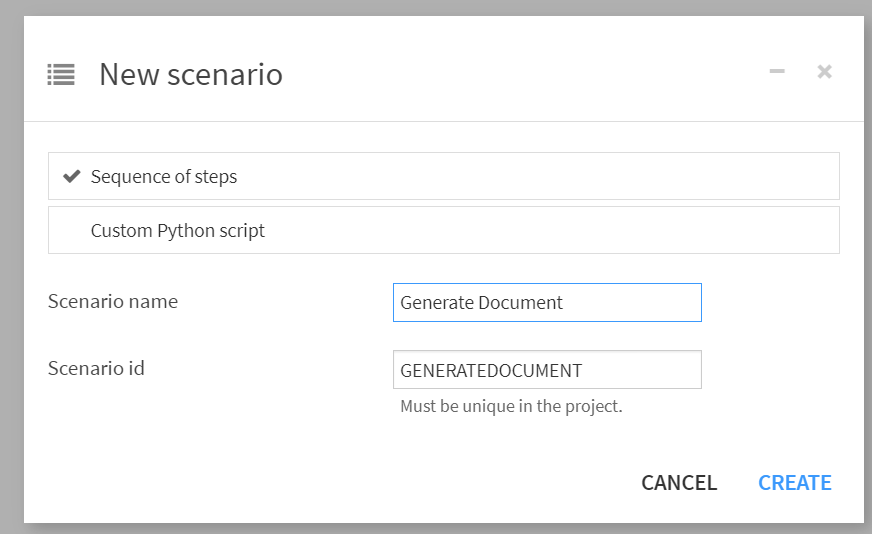Select the Sequence of steps option
This screenshot has width=872, height=534.
(x=164, y=177)
